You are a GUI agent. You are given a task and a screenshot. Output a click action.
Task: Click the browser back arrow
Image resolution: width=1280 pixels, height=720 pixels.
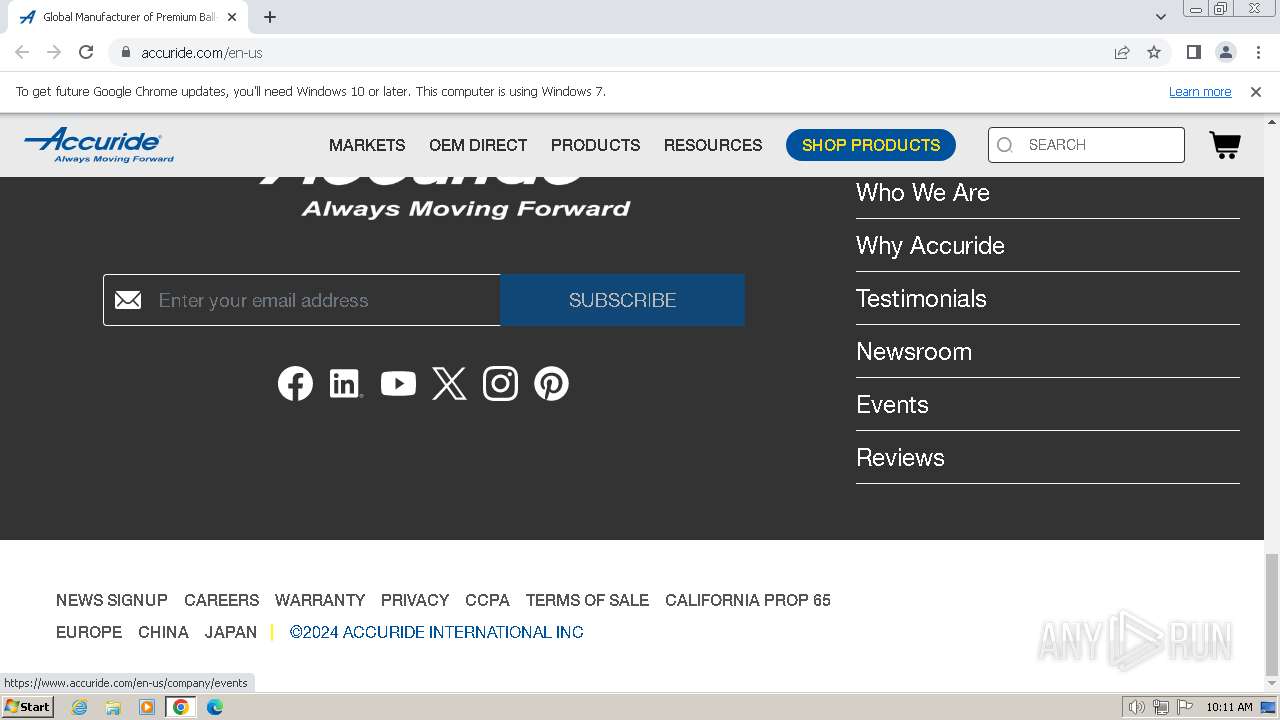click(x=22, y=52)
